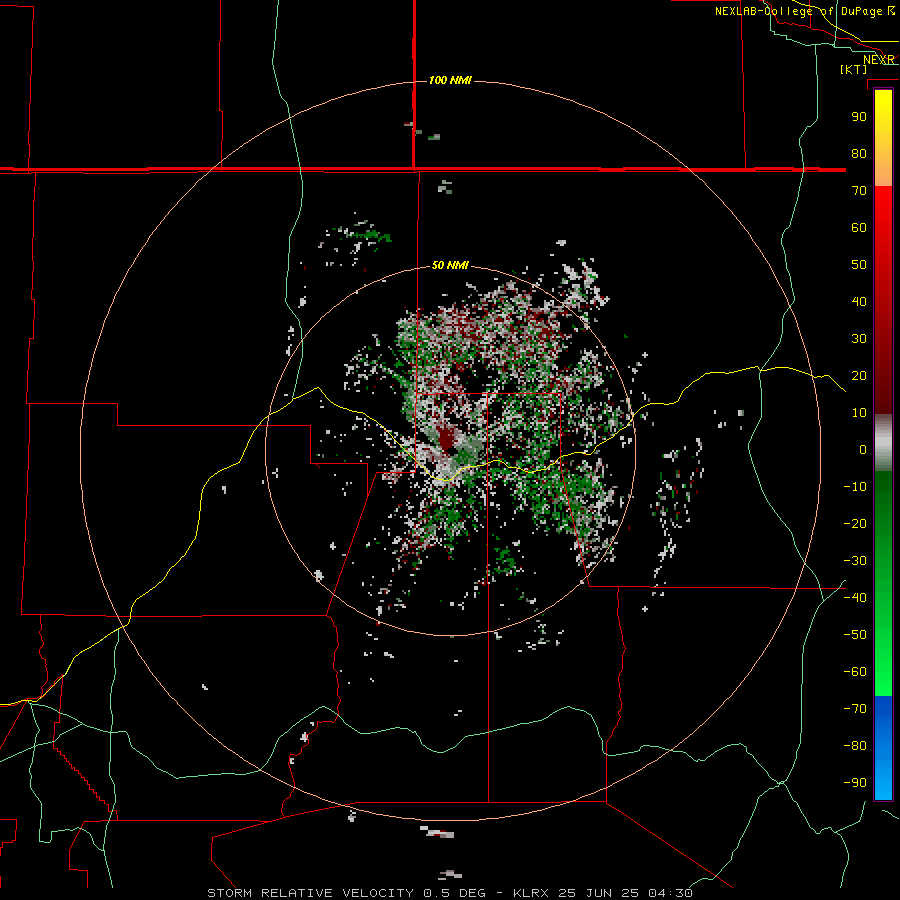Pick the gray zero-velocity segment of the color bar
900x900 pixels.
pos(883,443)
